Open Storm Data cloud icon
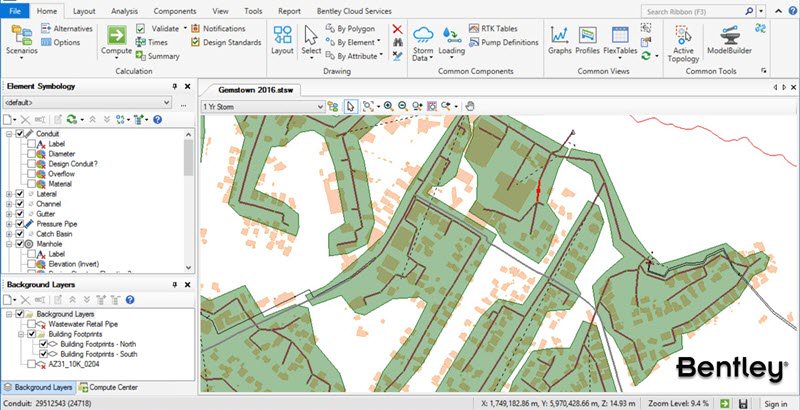 coord(423,35)
